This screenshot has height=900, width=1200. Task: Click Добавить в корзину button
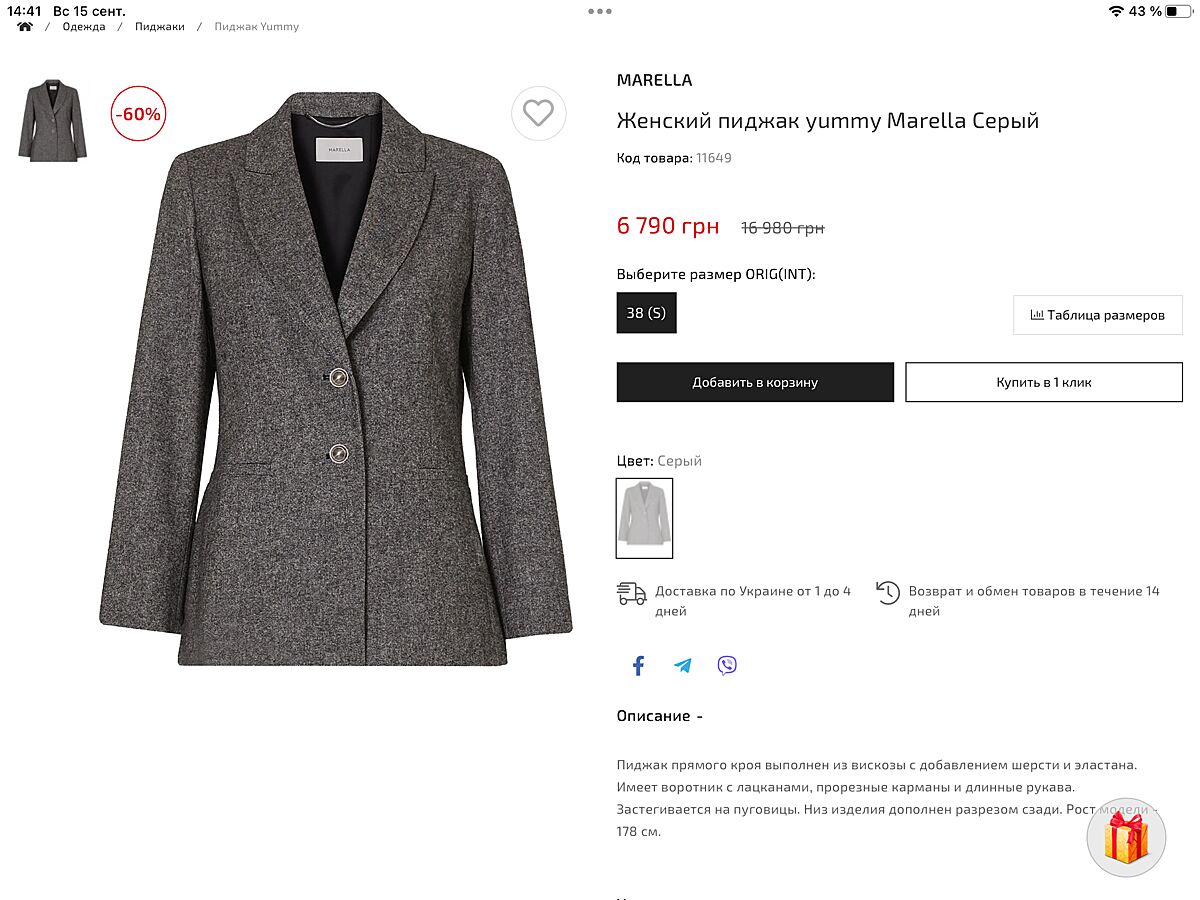click(755, 382)
